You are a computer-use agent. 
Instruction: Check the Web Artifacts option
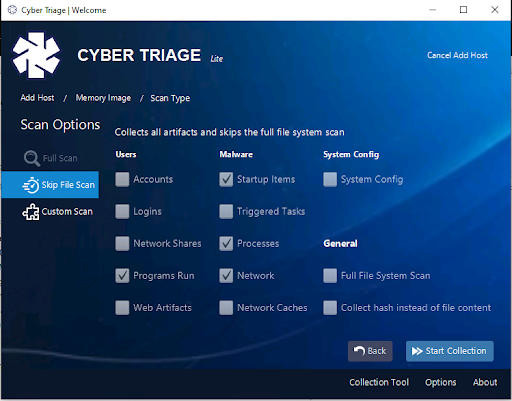(122, 308)
